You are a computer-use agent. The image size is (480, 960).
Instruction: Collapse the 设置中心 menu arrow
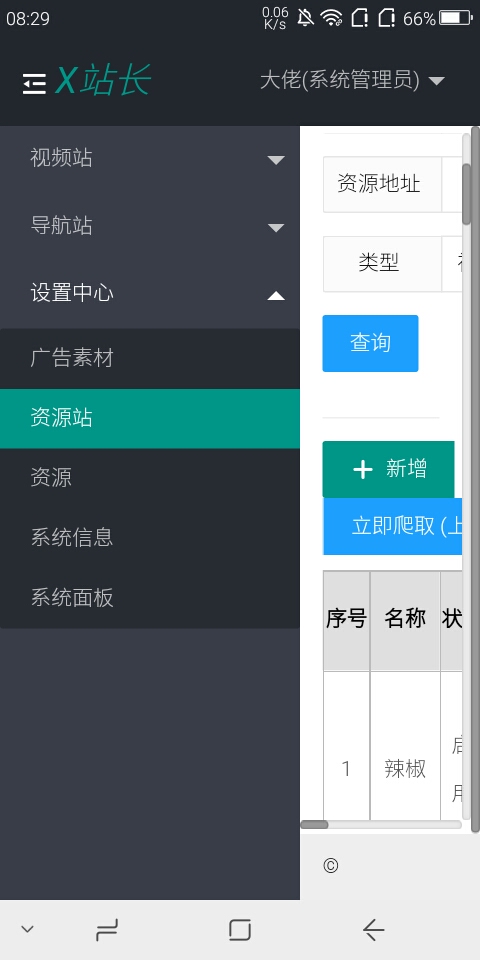coord(276,296)
